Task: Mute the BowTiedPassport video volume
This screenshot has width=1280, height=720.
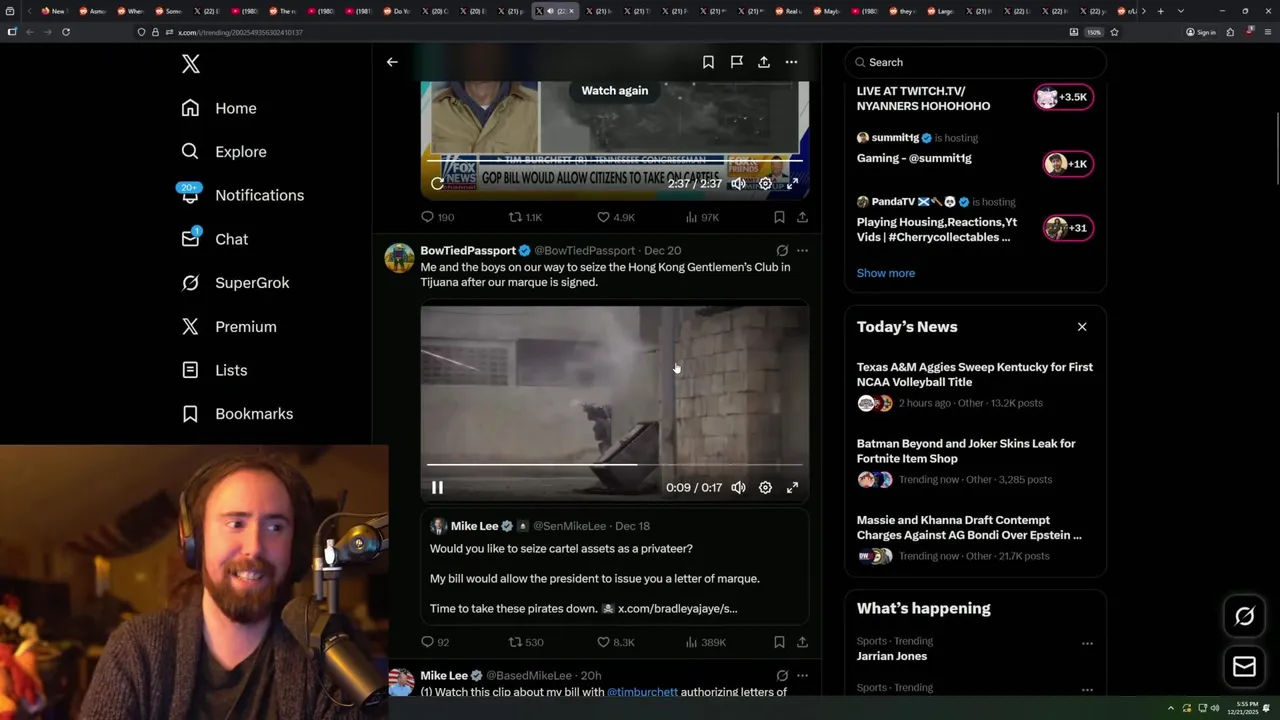Action: tap(738, 488)
